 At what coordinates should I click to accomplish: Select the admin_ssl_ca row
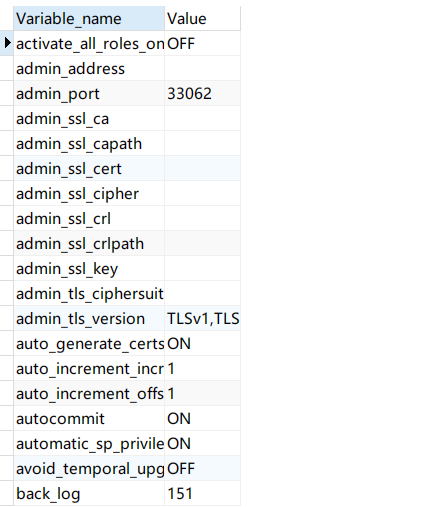[127, 118]
